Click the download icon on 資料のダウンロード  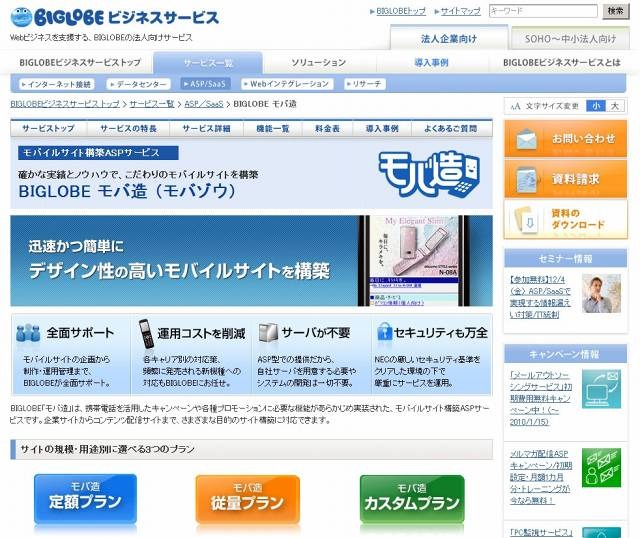tap(526, 220)
